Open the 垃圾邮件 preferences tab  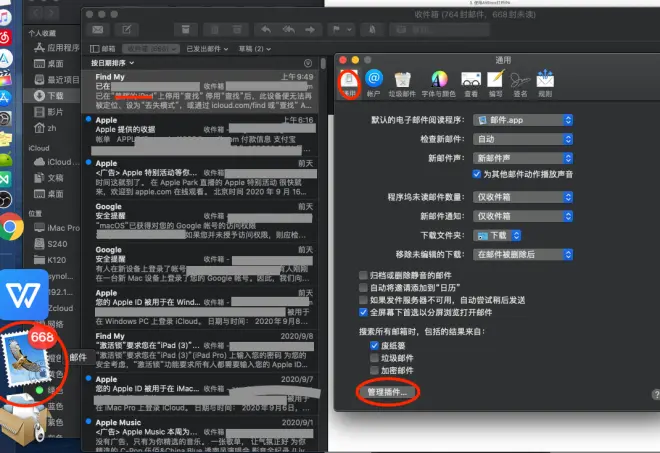tap(402, 84)
